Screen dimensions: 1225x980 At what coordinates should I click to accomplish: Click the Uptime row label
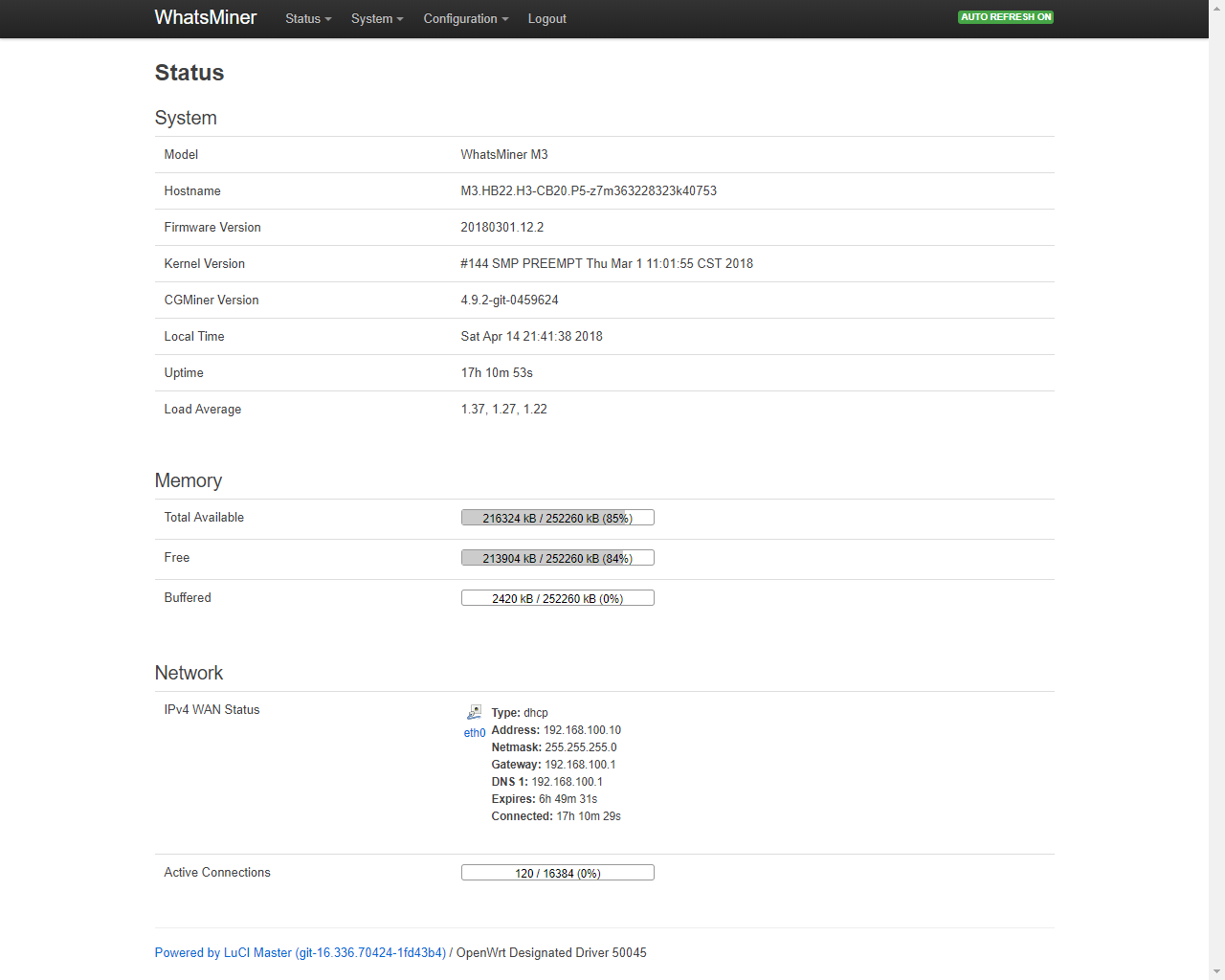pyautogui.click(x=184, y=372)
